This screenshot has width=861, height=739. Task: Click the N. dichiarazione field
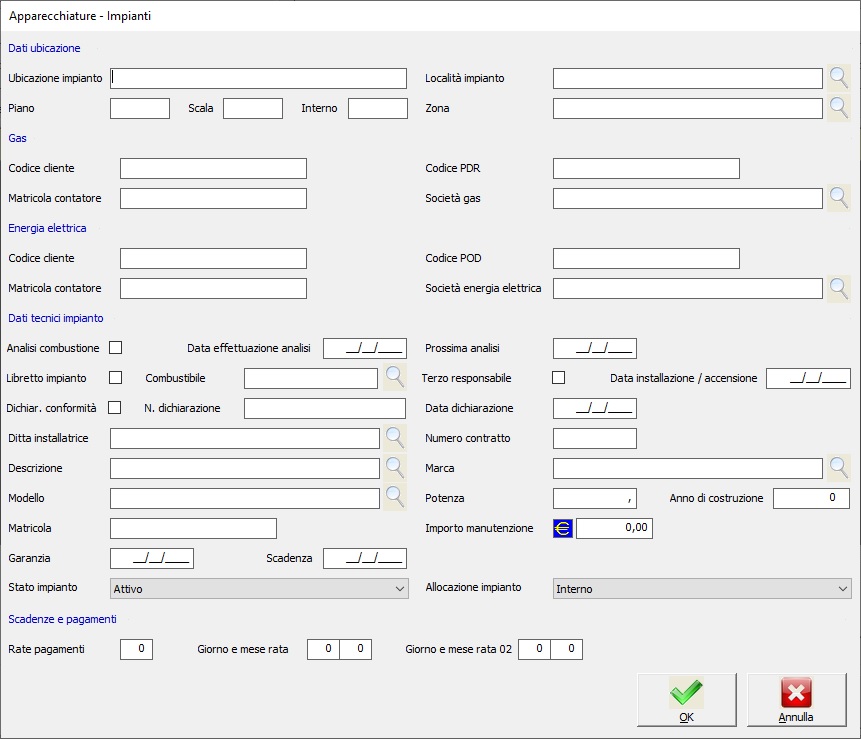[x=325, y=408]
